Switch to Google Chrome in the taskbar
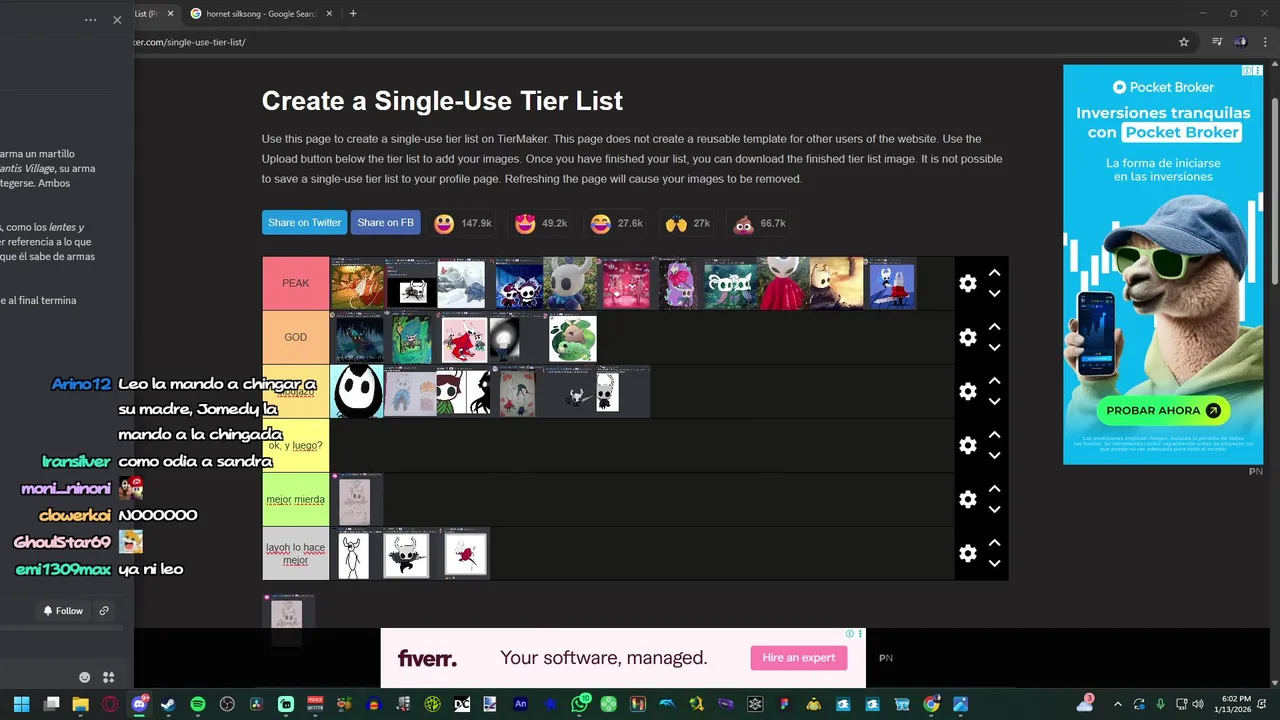 (x=931, y=704)
